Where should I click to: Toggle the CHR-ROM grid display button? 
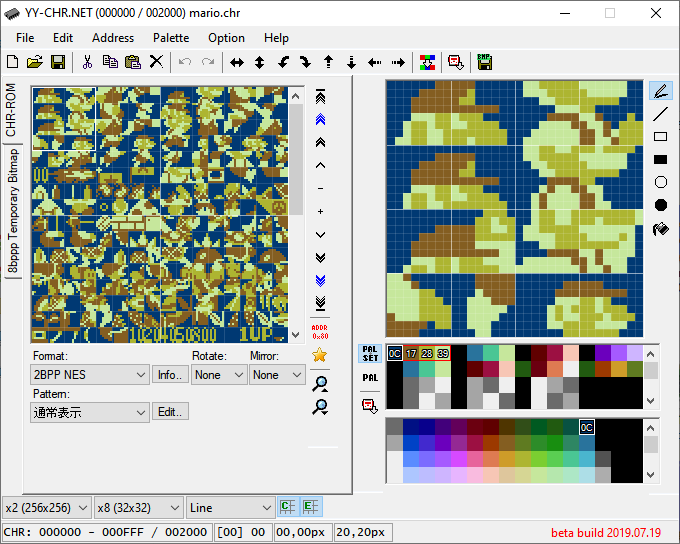click(288, 507)
